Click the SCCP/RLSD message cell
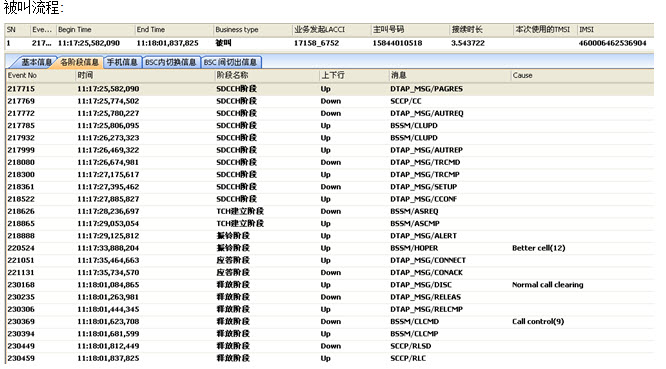This screenshot has height=369, width=666. point(411,346)
